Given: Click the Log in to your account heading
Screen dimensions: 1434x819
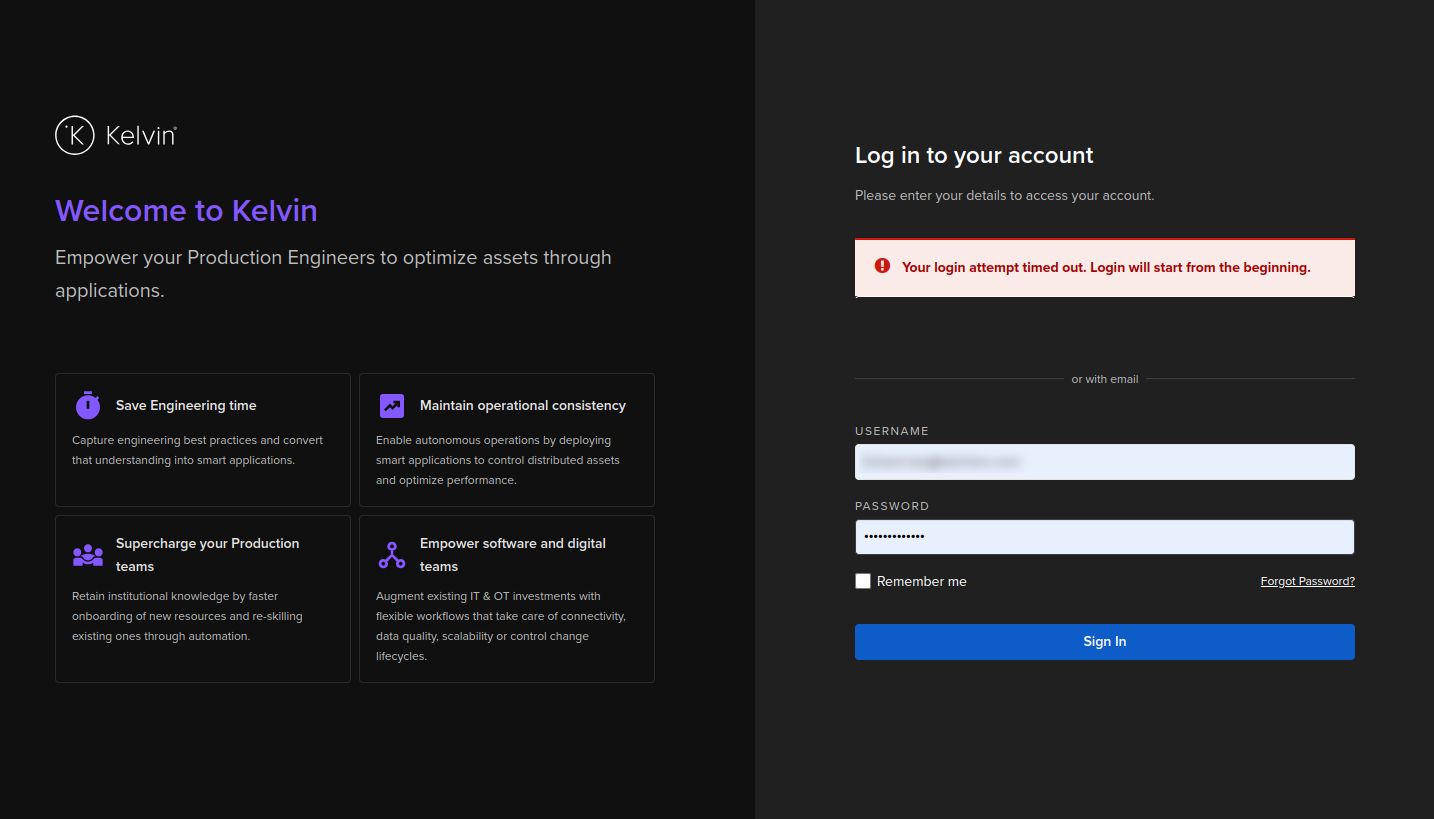Looking at the screenshot, I should (x=974, y=155).
